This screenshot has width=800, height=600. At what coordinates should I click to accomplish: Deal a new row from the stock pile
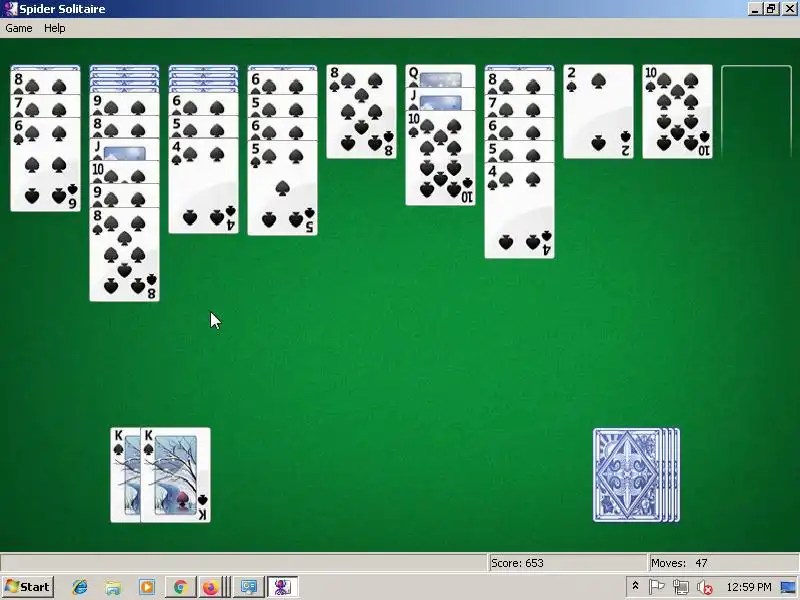tap(636, 475)
